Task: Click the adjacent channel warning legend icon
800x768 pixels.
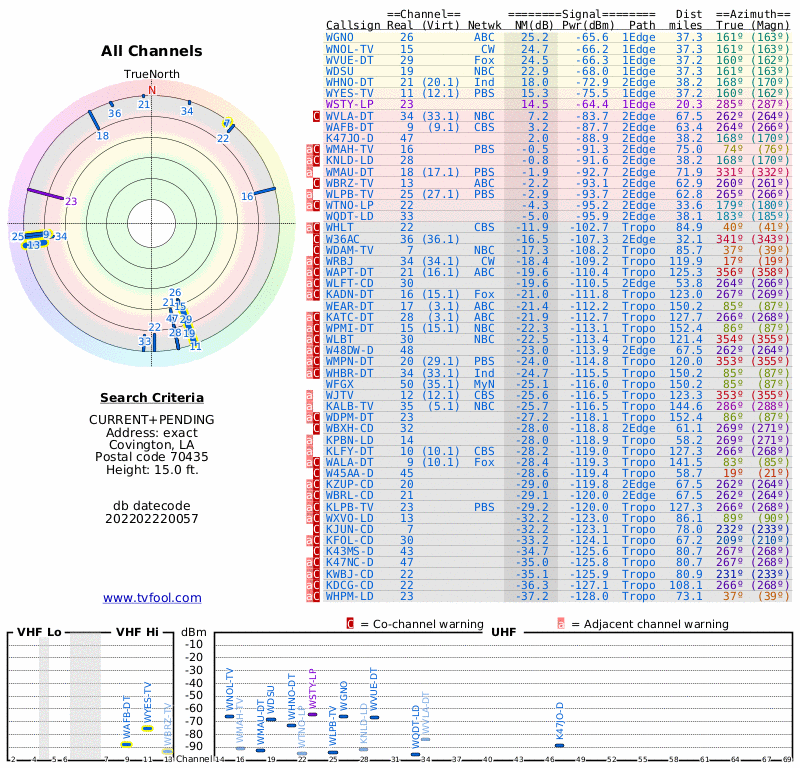Action: pos(561,624)
